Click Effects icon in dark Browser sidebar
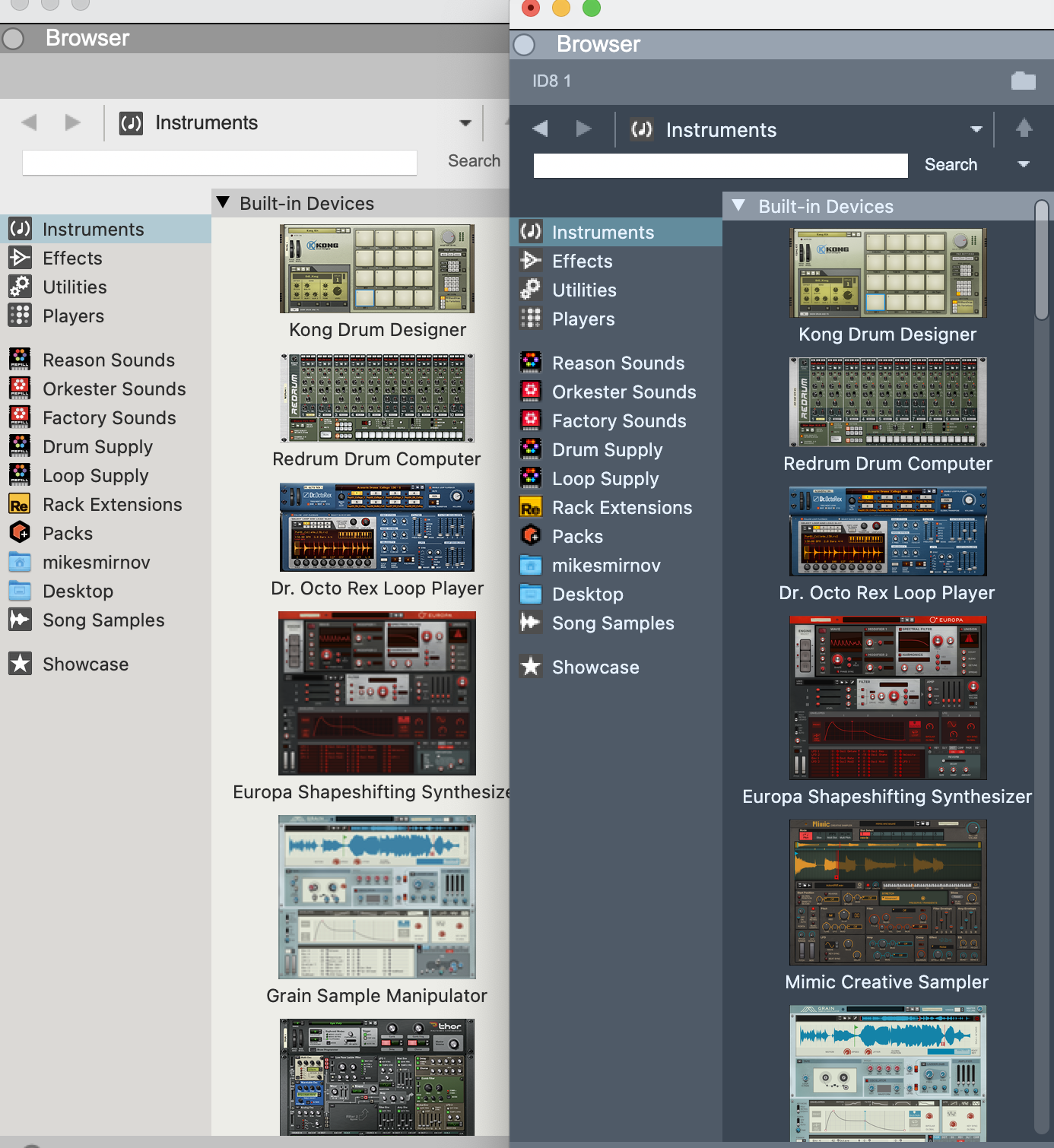Image resolution: width=1054 pixels, height=1148 pixels. [530, 261]
